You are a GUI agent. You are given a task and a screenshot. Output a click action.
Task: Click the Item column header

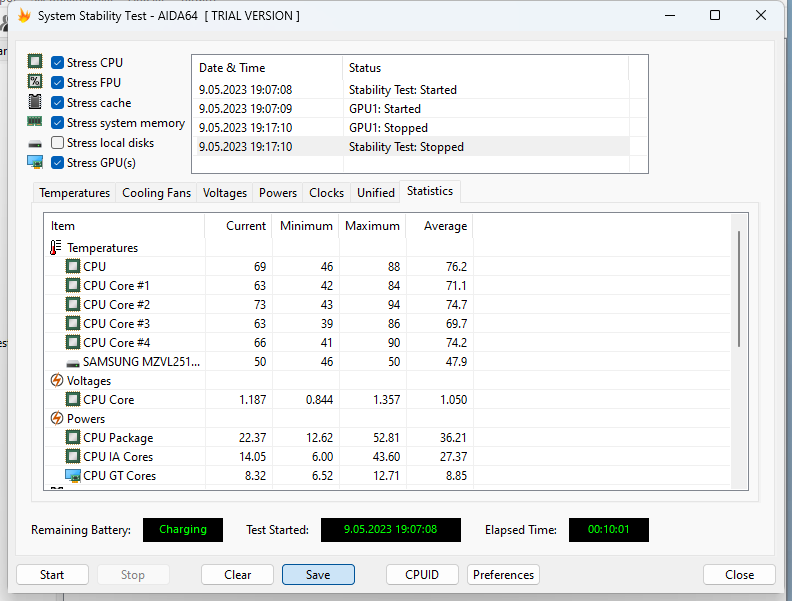pyautogui.click(x=124, y=226)
